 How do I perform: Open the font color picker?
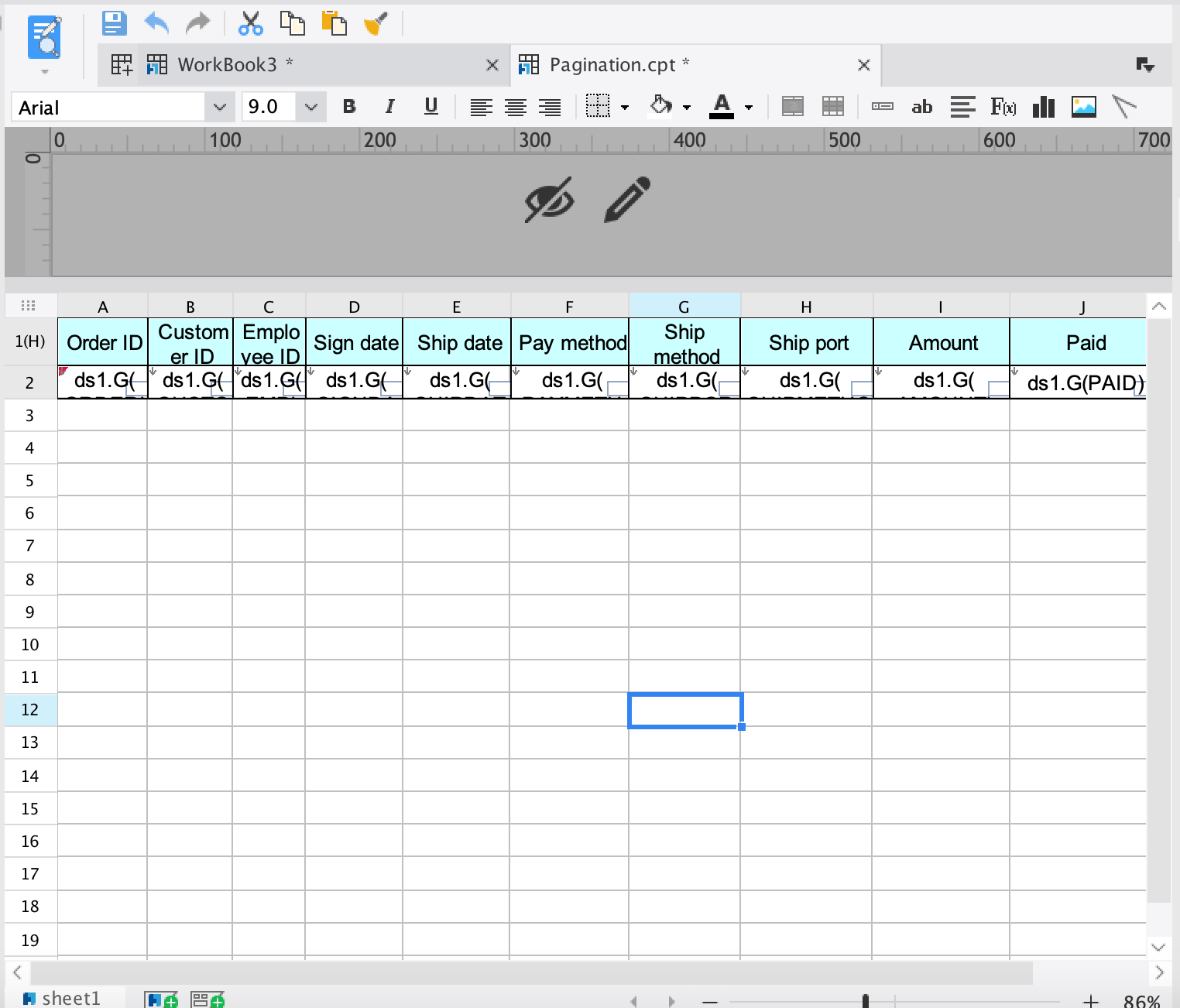748,107
